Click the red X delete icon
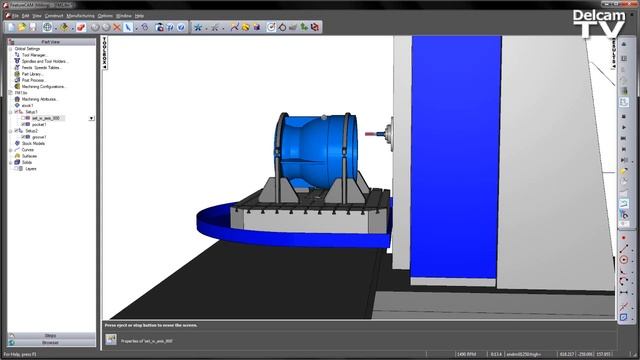This screenshot has height=360, width=640. tap(117, 27)
